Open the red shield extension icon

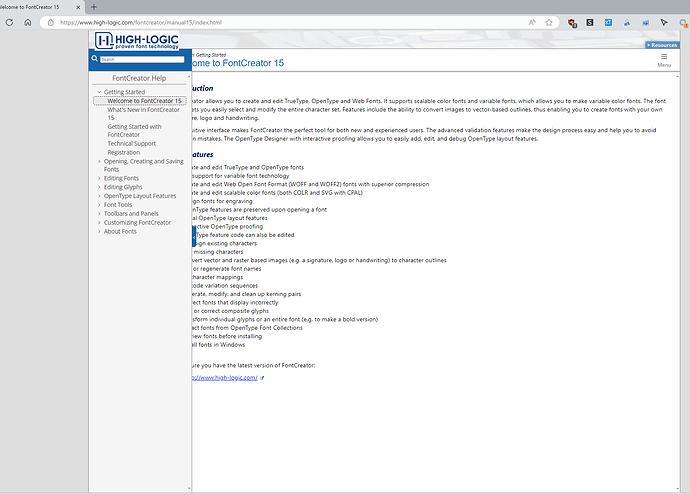point(572,23)
